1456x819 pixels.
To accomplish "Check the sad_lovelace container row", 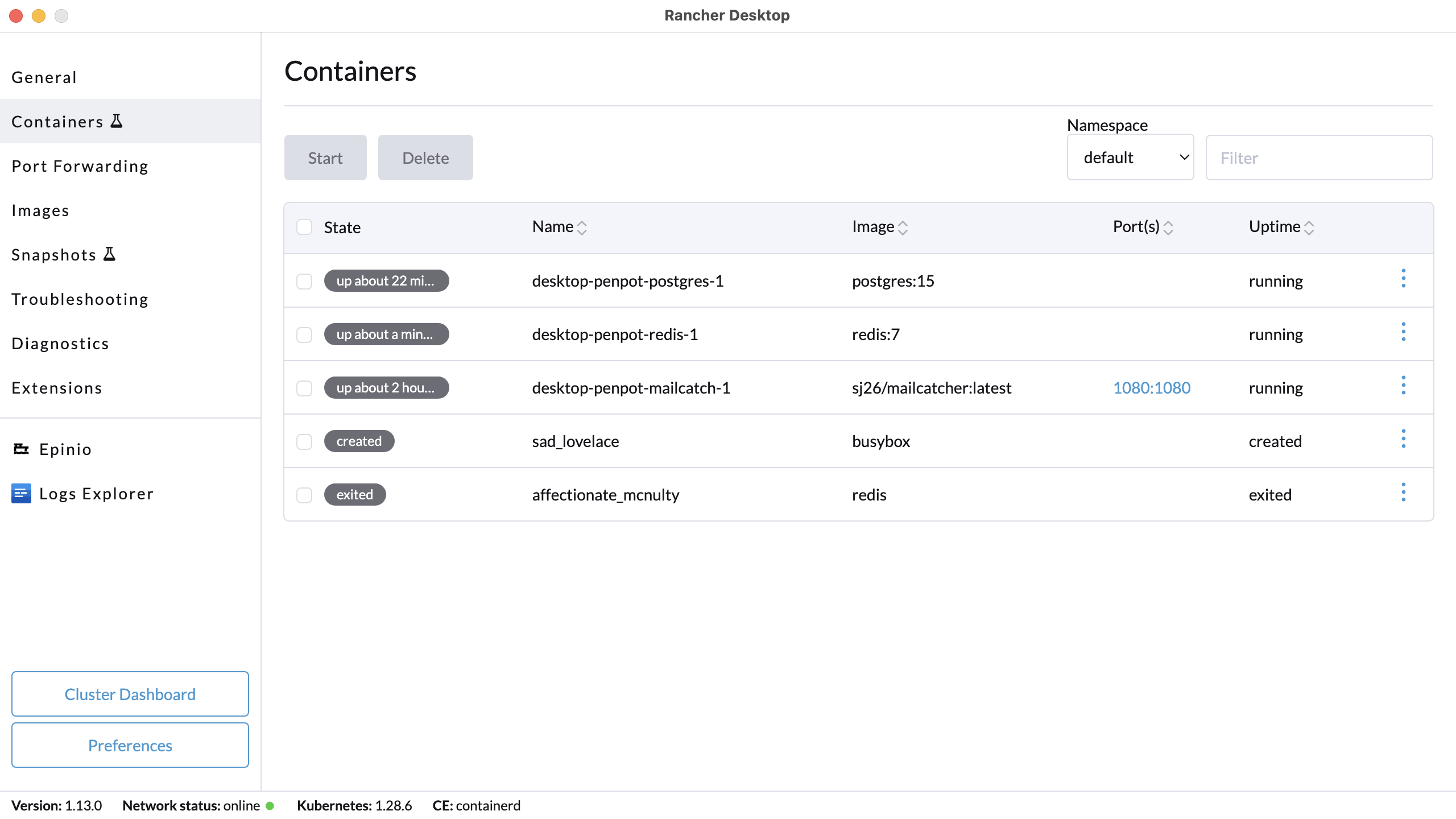I will coord(304,441).
